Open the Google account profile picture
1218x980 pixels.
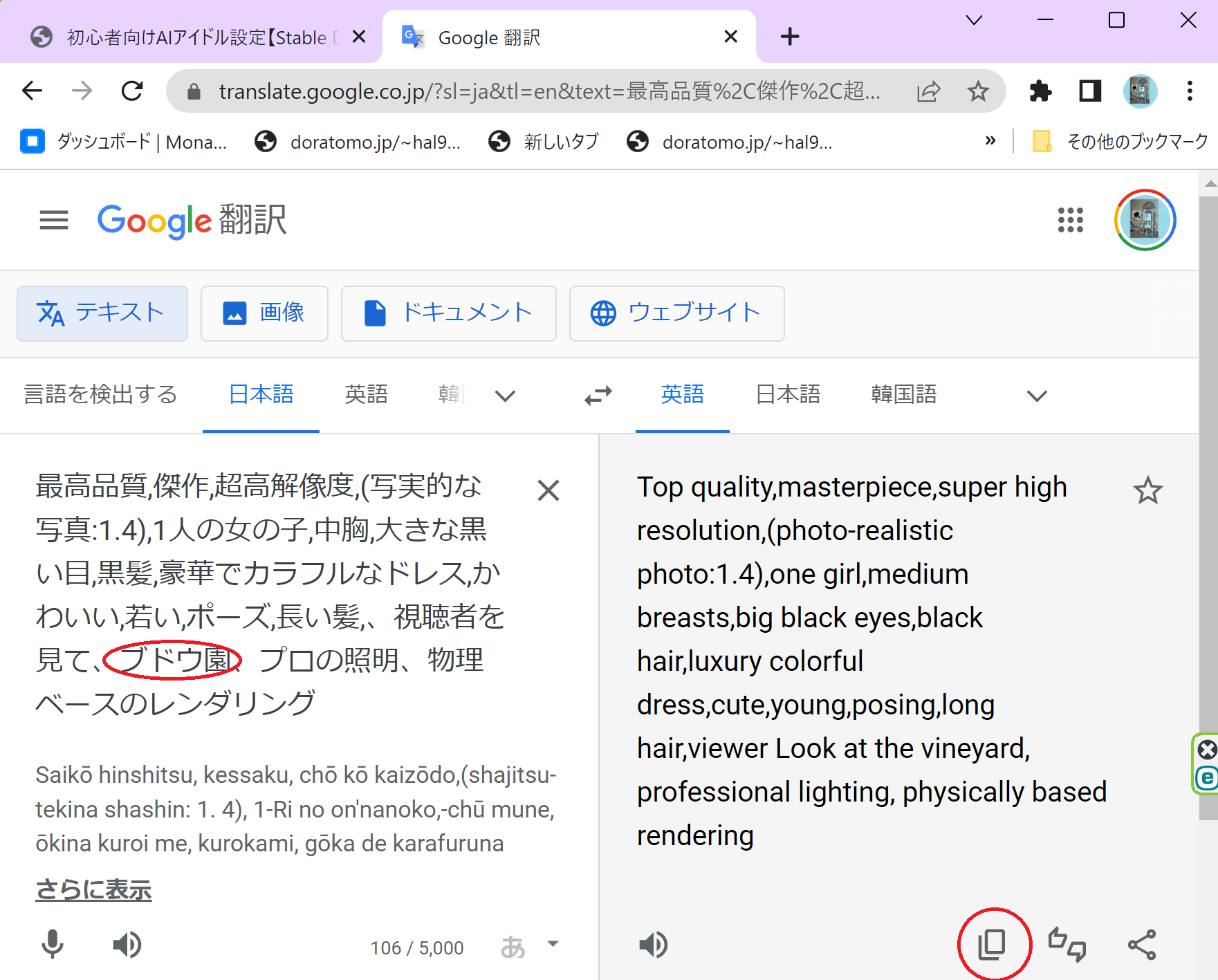tap(1145, 220)
